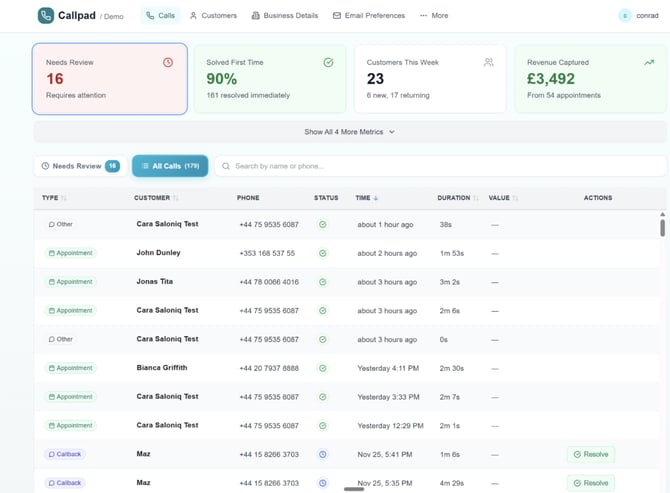The width and height of the screenshot is (670, 493).
Task: Click the clock icon on Needs Review card
Action: 167,62
